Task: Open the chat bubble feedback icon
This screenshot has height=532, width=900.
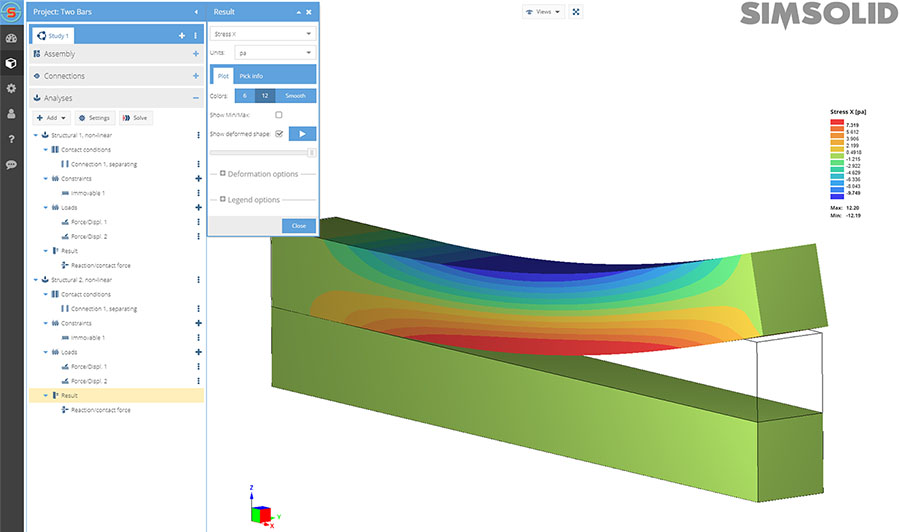Action: [x=11, y=164]
